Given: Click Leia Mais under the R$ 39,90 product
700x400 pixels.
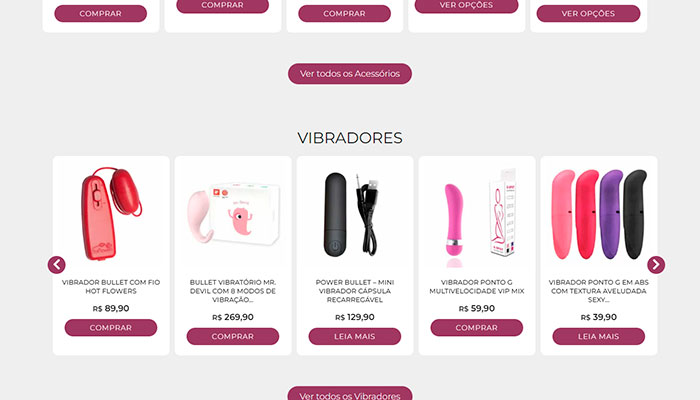Looking at the screenshot, I should coord(598,336).
